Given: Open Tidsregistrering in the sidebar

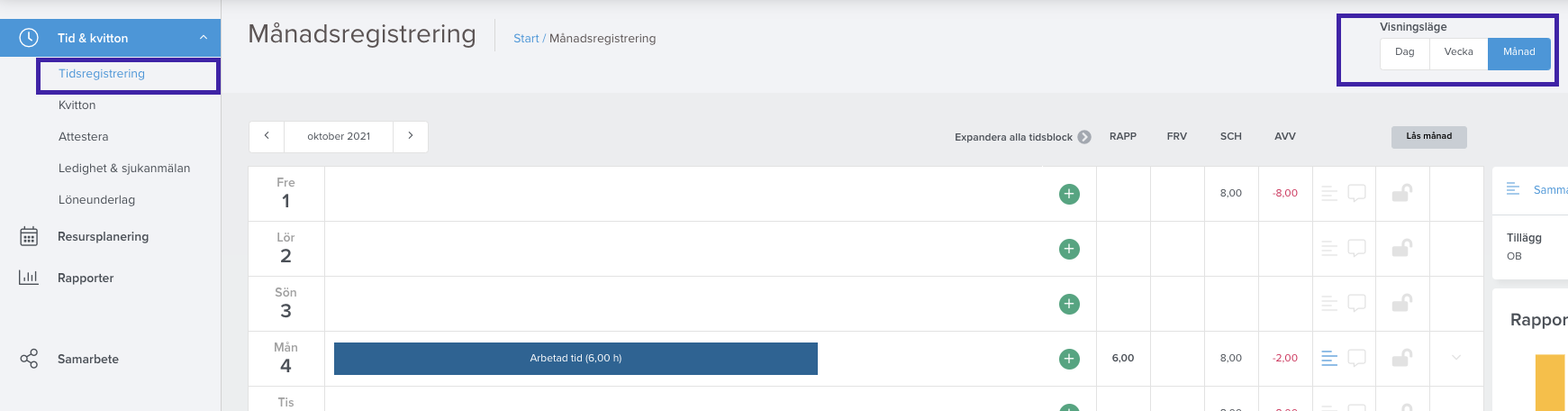Looking at the screenshot, I should pos(102,74).
